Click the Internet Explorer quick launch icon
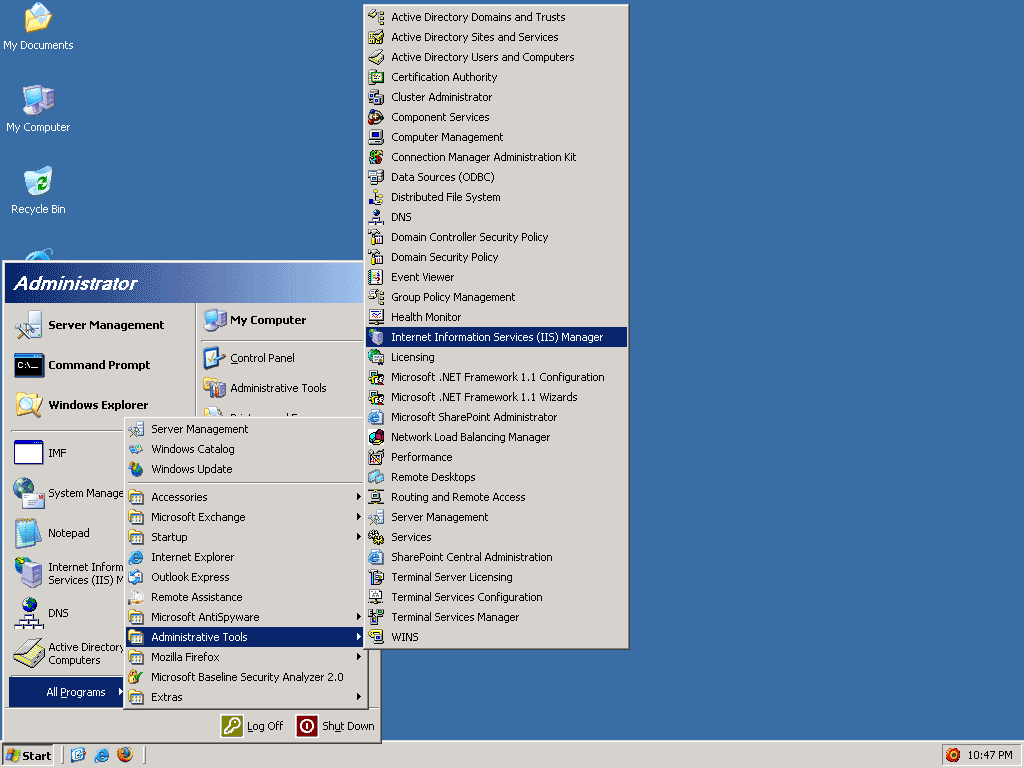The width and height of the screenshot is (1024, 768). click(102, 755)
